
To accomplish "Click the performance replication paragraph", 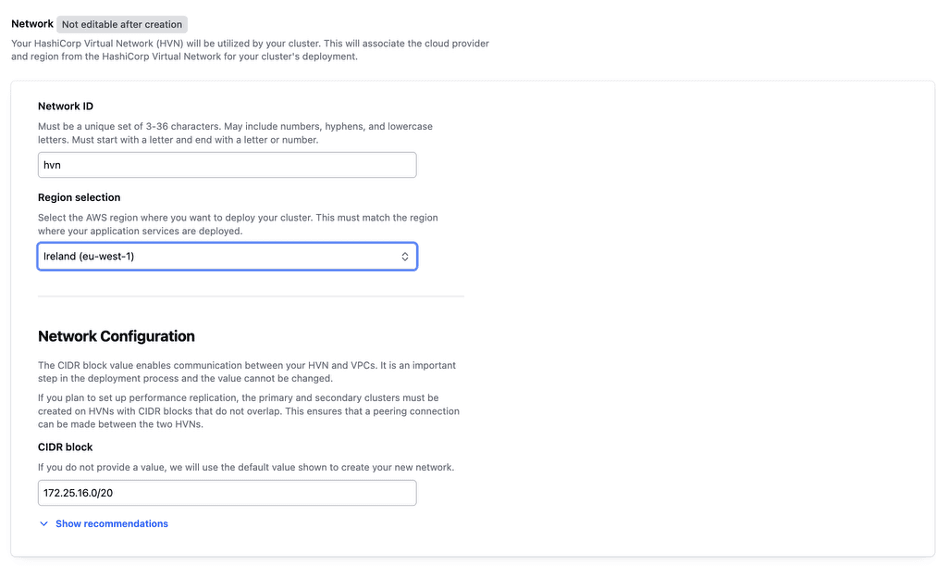I will (249, 411).
